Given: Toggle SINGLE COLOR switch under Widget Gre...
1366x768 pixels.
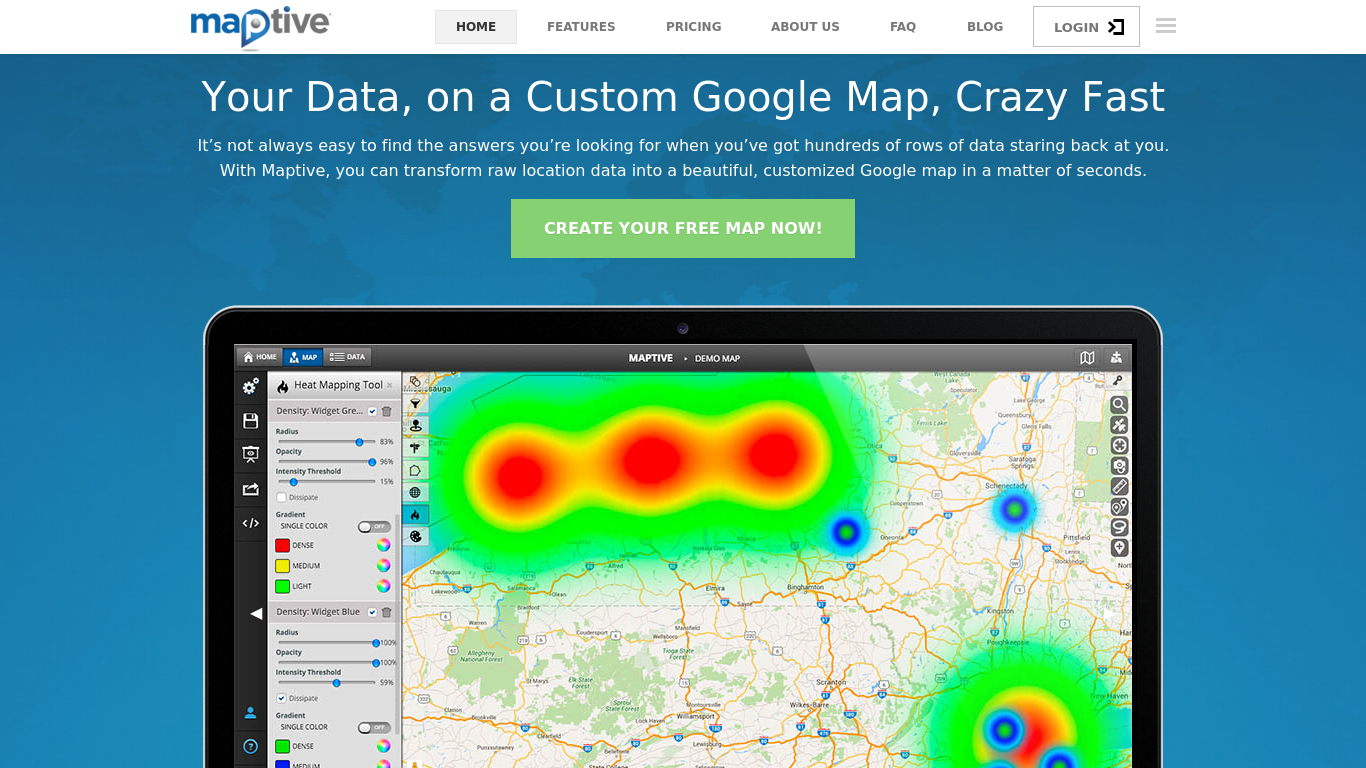Looking at the screenshot, I should coord(374,526).
